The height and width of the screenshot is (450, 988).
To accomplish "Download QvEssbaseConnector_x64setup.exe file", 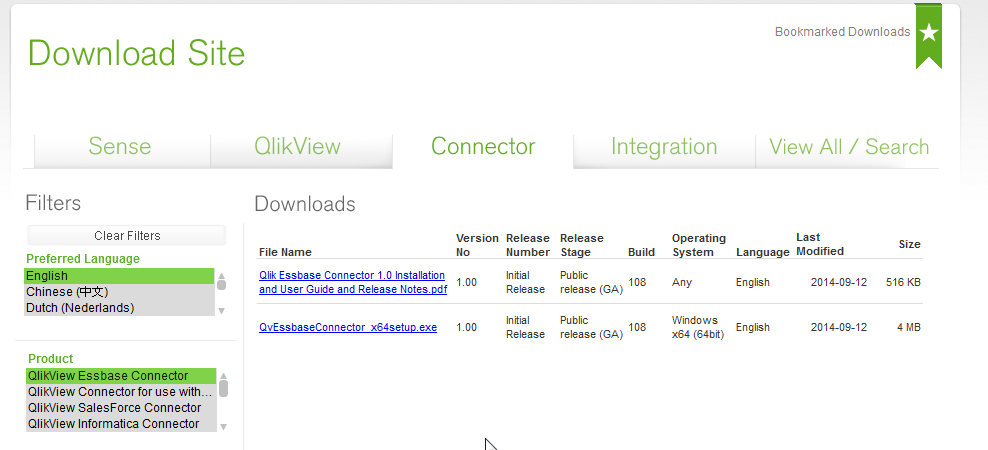I will point(348,327).
